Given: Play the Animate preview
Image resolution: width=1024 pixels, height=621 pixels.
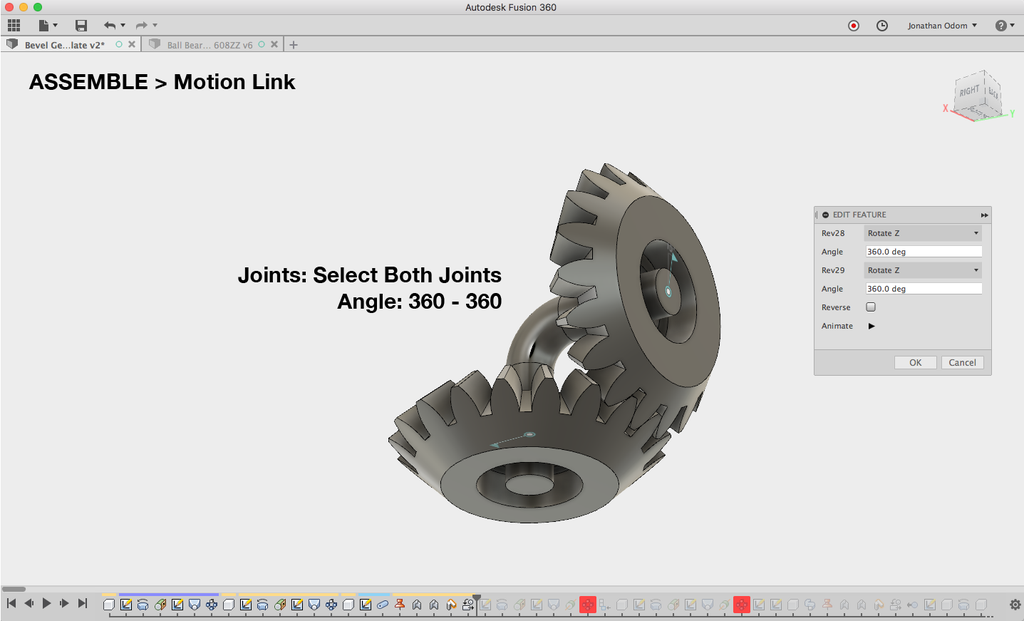Looking at the screenshot, I should 871,326.
